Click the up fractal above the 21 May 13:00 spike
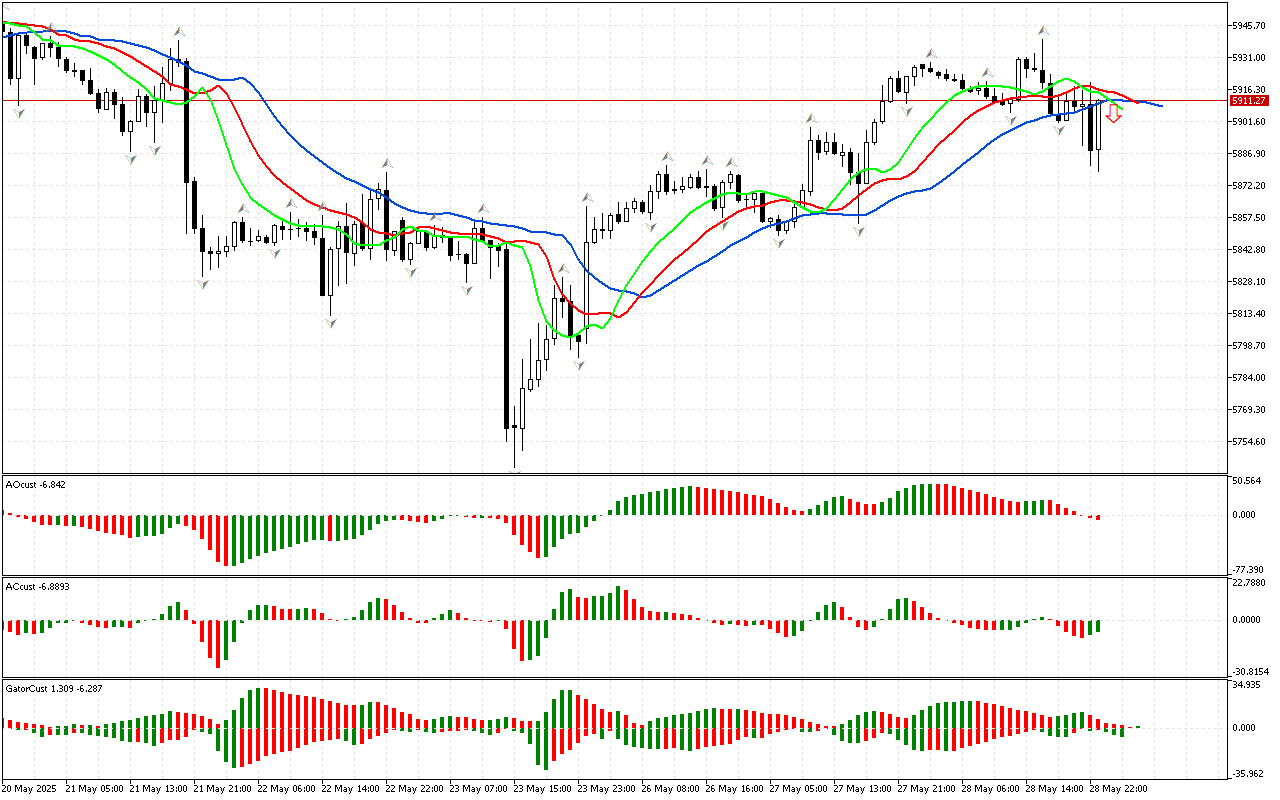Image resolution: width=1280 pixels, height=800 pixels. [x=178, y=32]
